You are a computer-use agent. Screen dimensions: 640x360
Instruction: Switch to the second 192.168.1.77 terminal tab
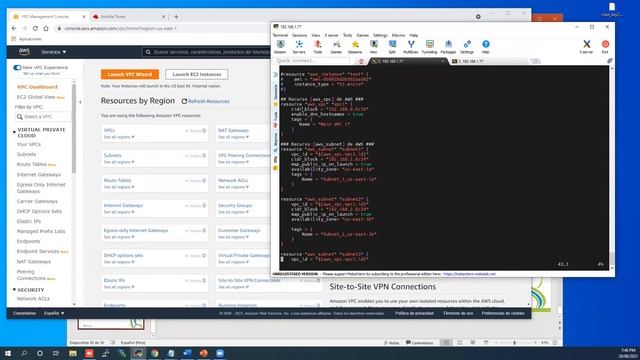pos(488,61)
